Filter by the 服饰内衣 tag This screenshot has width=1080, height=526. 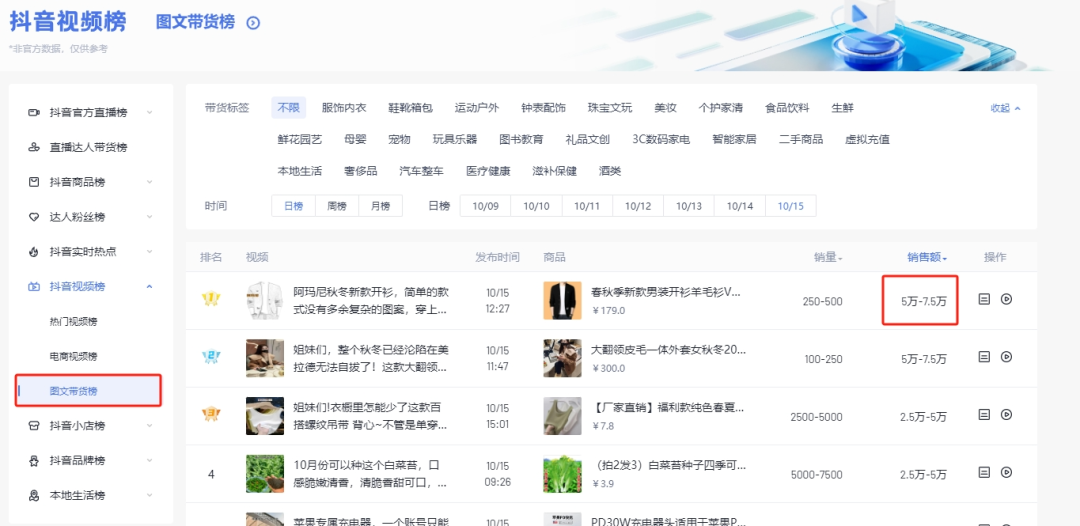tap(344, 108)
